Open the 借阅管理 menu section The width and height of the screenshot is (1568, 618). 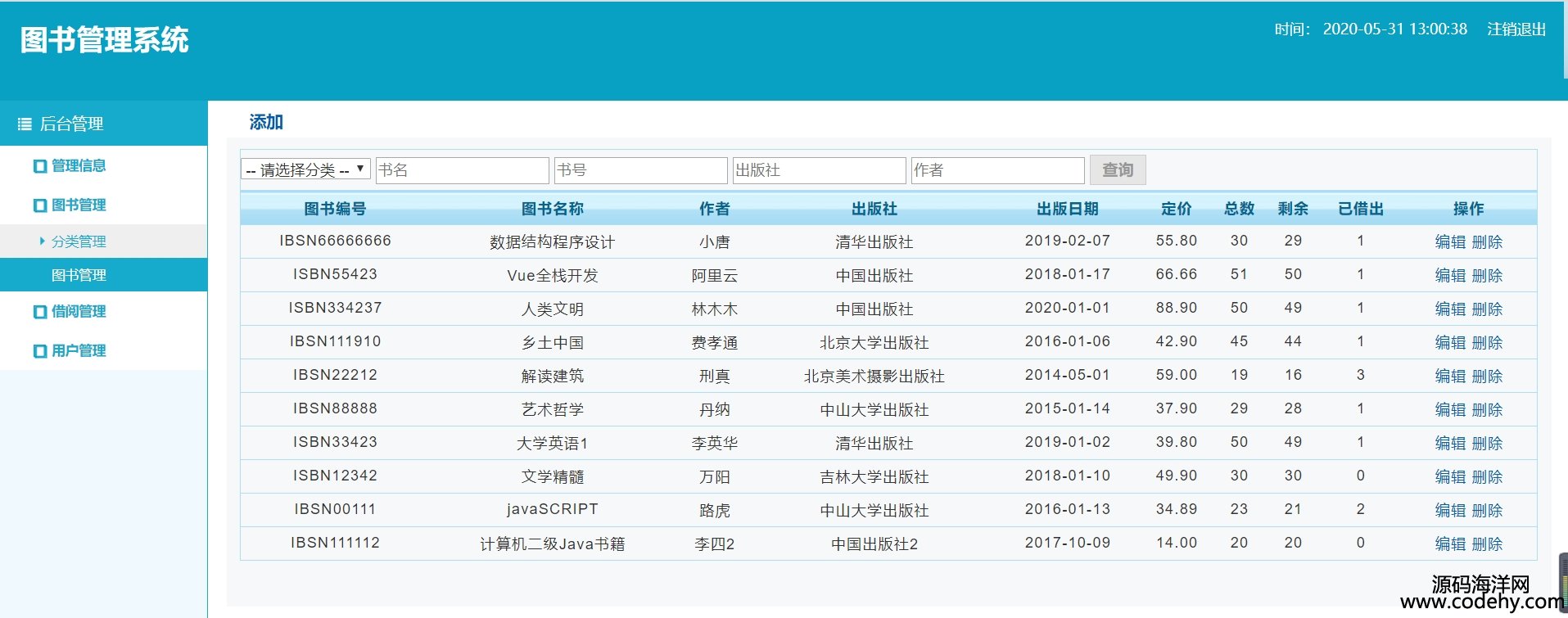click(x=79, y=312)
